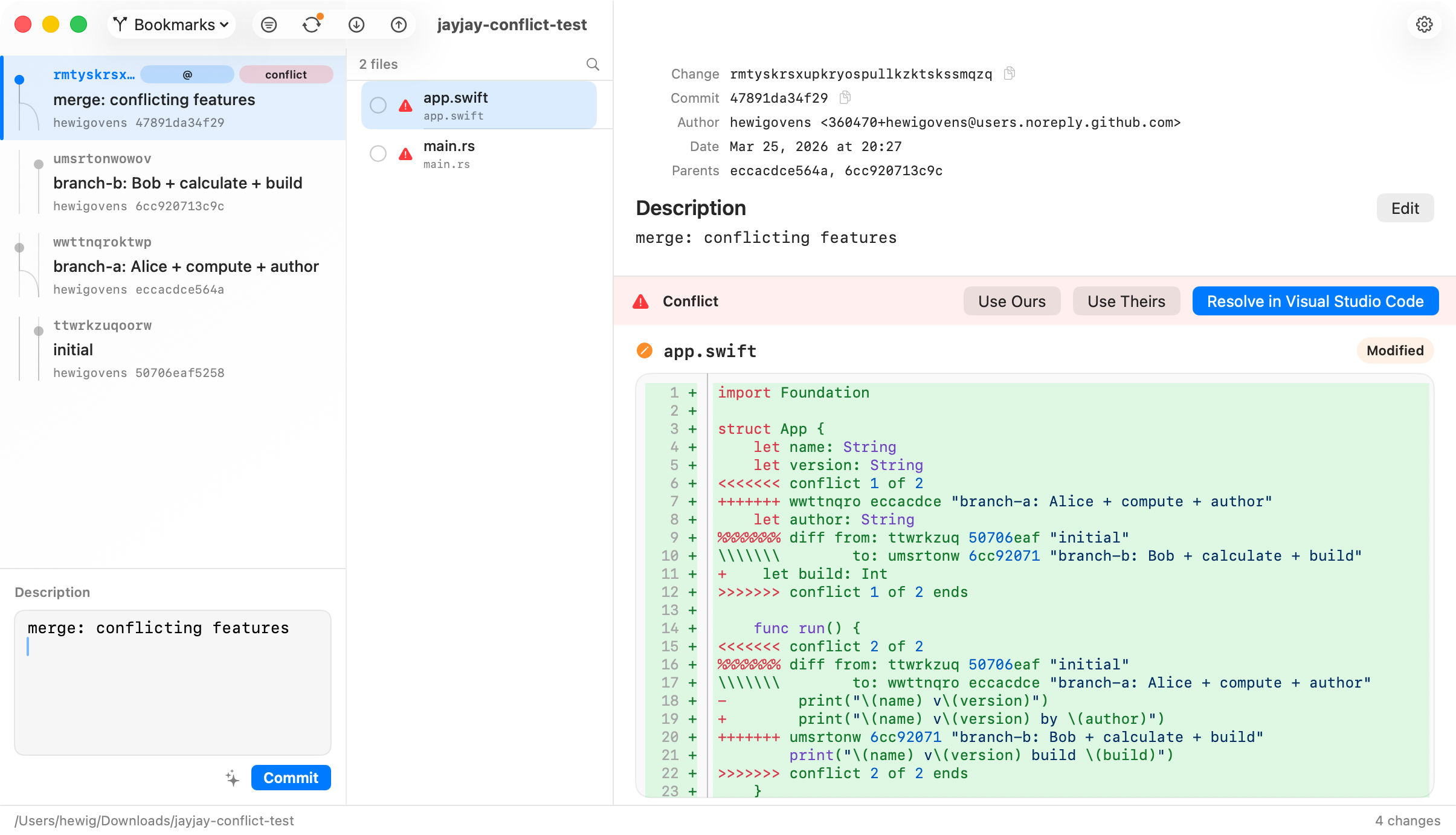Click the push upload arrow icon

pyautogui.click(x=399, y=25)
